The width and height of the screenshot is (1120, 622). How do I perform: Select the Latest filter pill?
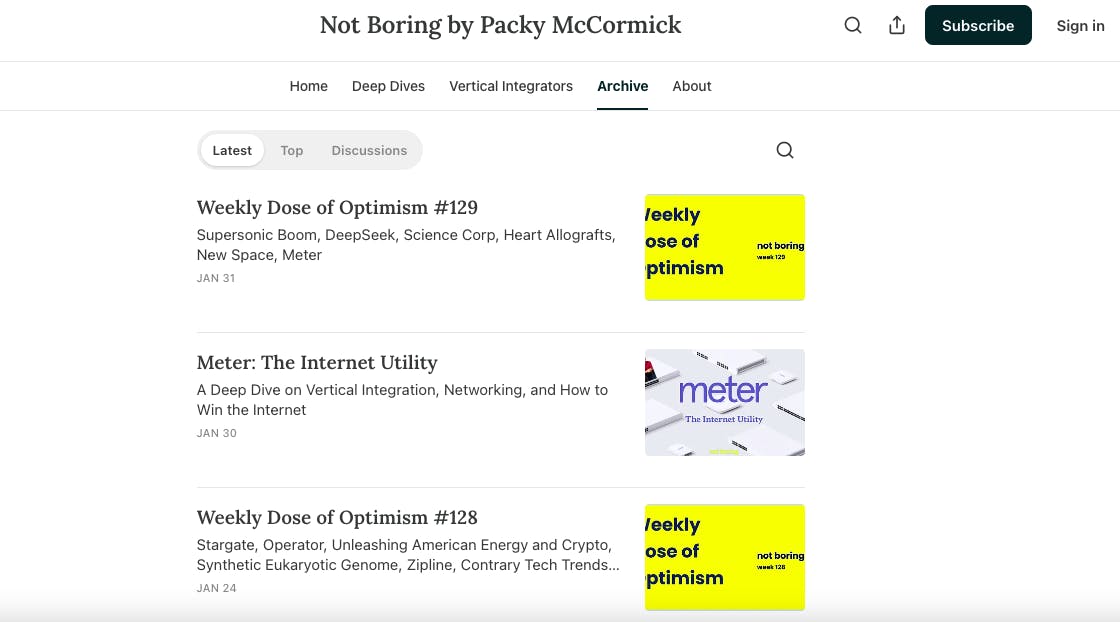232,150
